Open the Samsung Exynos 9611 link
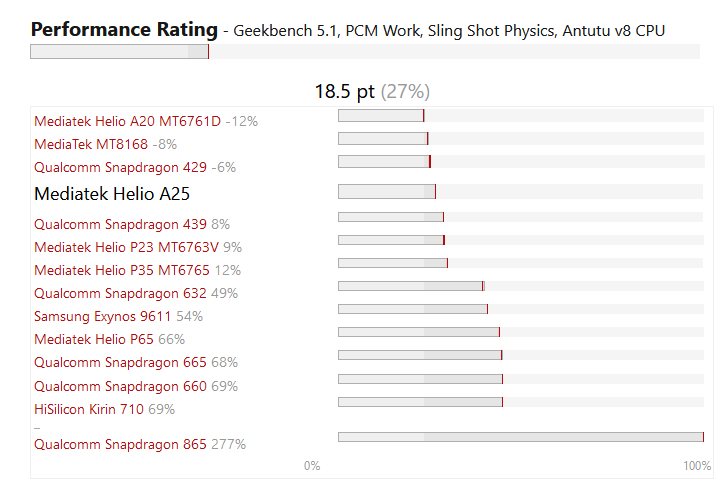 click(103, 316)
